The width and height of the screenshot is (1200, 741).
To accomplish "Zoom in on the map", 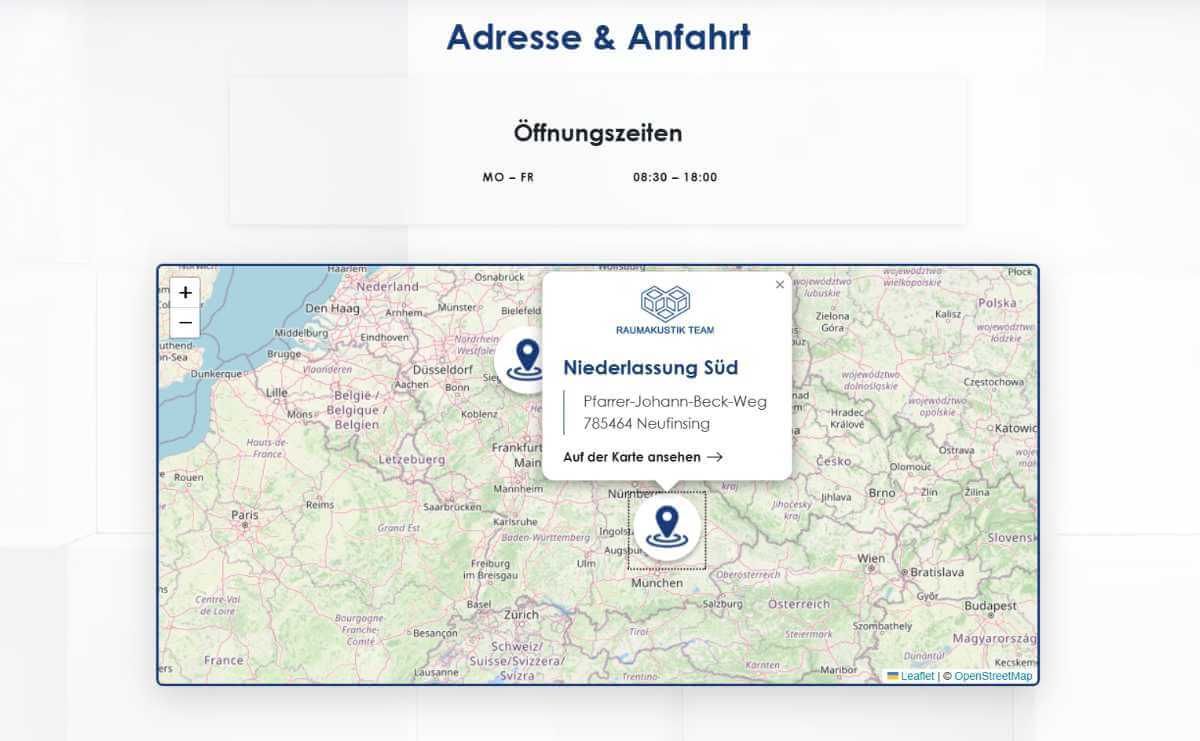I will [185, 293].
